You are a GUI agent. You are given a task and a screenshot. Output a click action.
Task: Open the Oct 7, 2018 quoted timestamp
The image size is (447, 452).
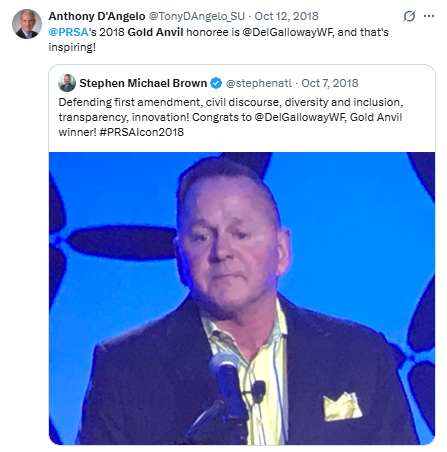coord(330,83)
